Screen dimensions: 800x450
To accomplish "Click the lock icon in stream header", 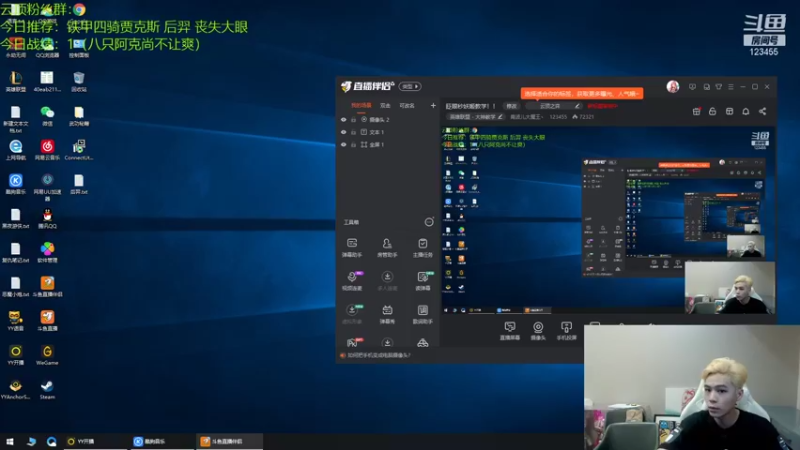I will coord(713,111).
